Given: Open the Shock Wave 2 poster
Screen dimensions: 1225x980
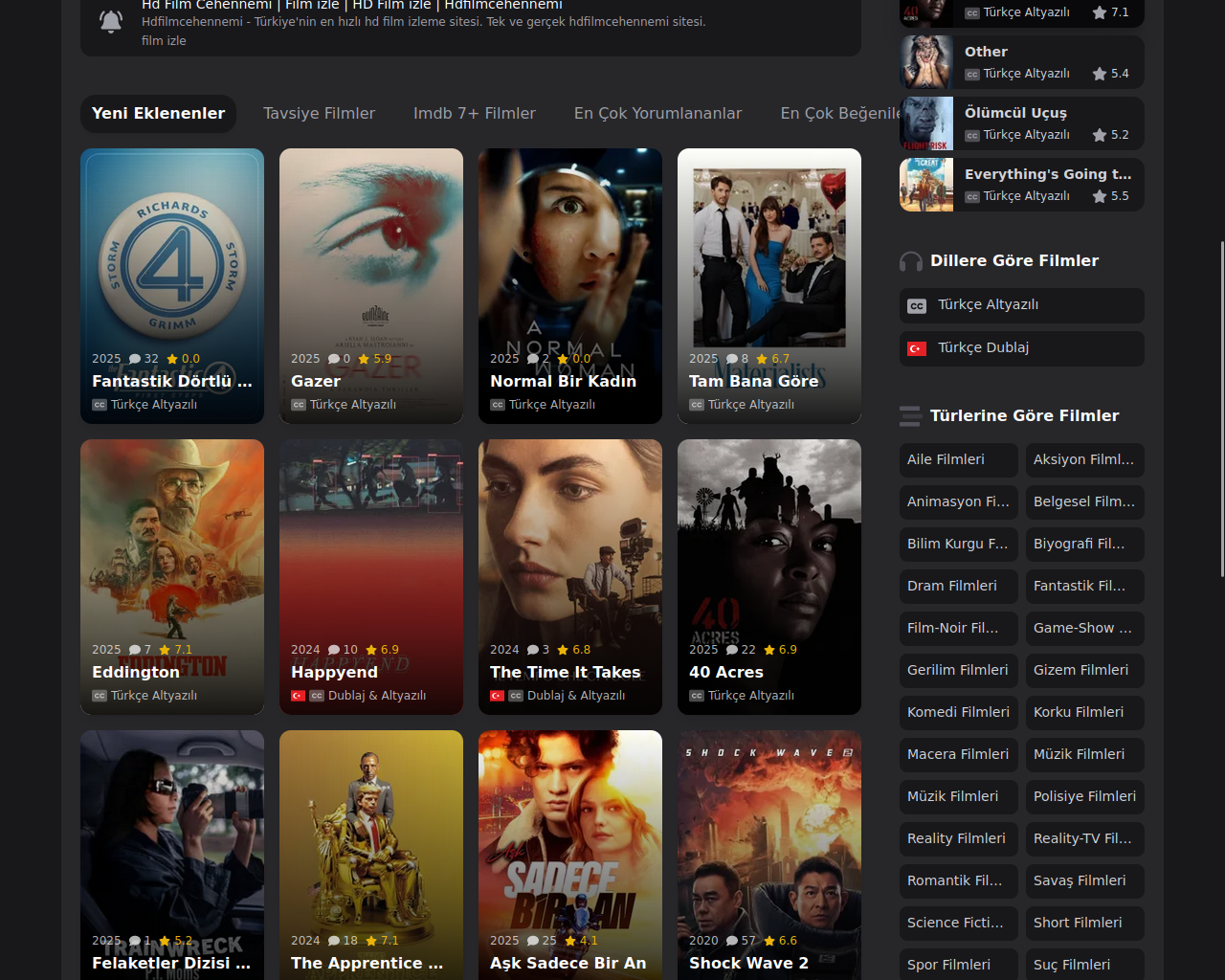Looking at the screenshot, I should pyautogui.click(x=769, y=856).
